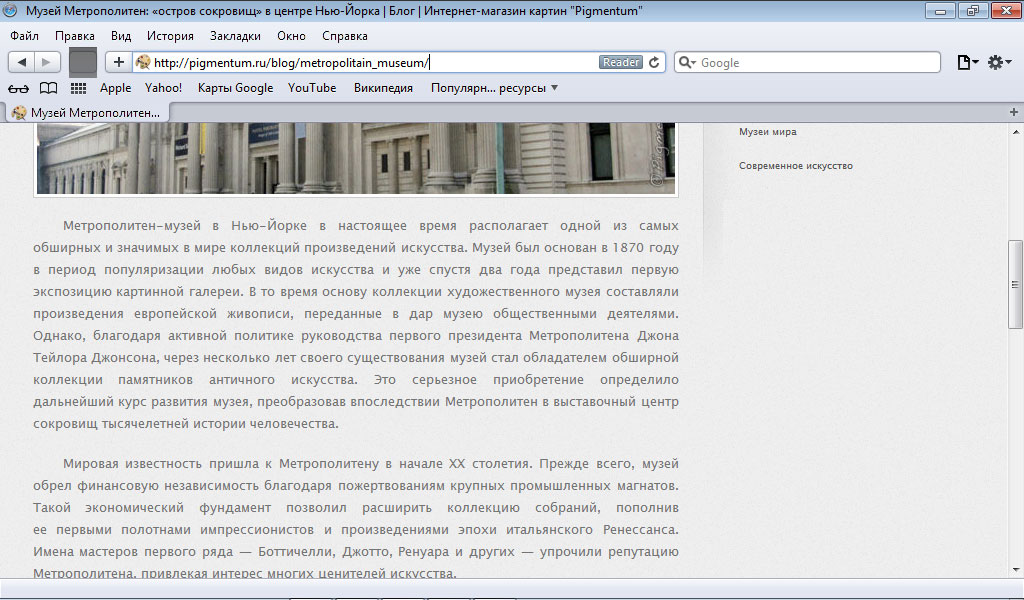Click the Forward navigation arrow
Viewport: 1024px width, 600px height.
point(47,62)
